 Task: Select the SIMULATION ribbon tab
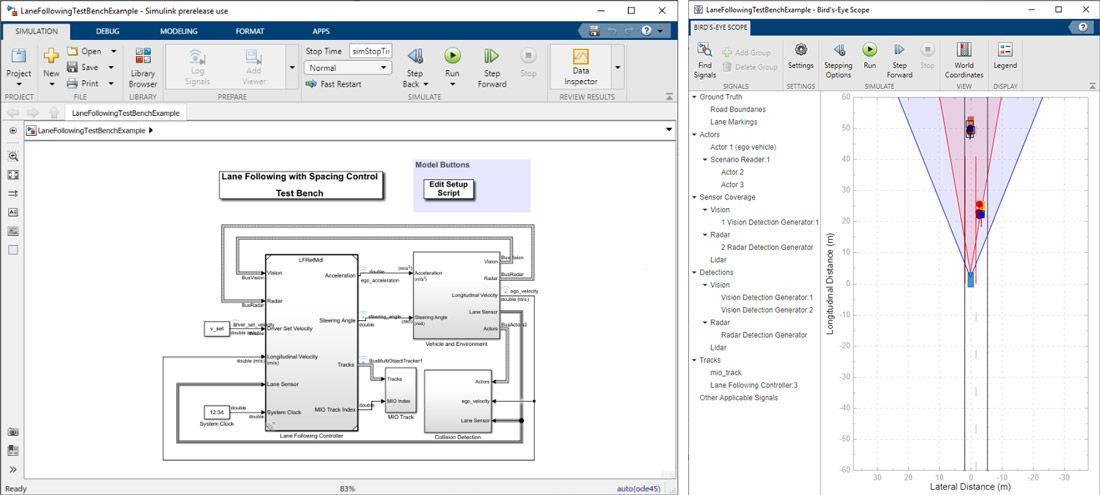tap(36, 32)
